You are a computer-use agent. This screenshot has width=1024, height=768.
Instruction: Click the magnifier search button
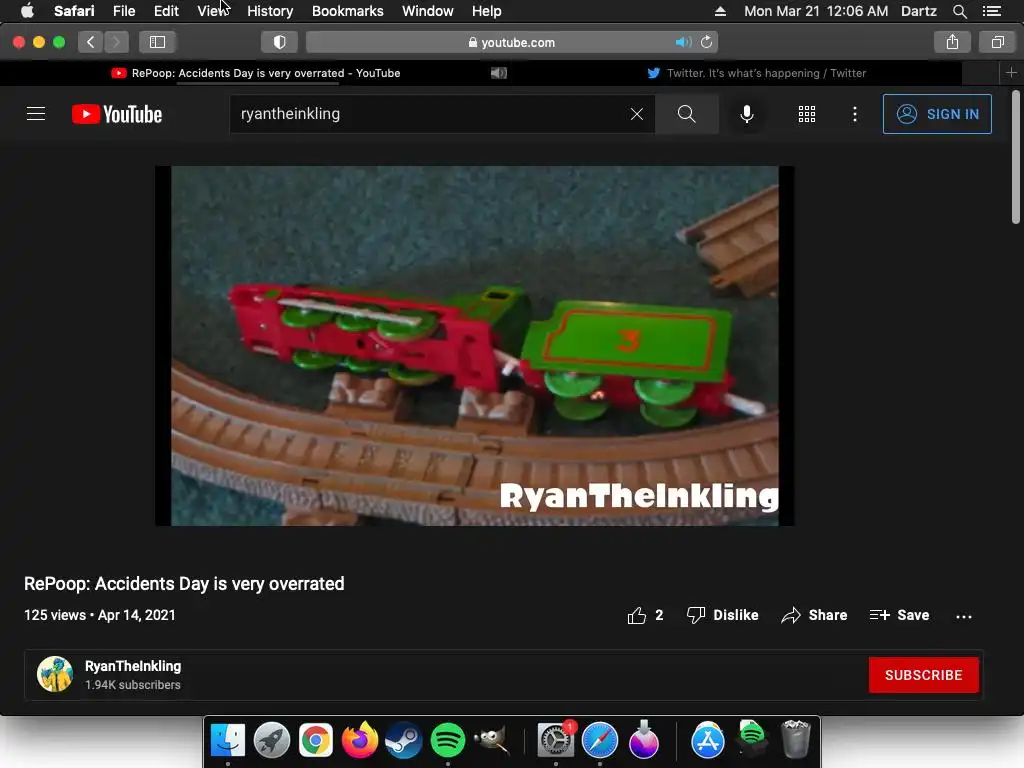click(686, 114)
